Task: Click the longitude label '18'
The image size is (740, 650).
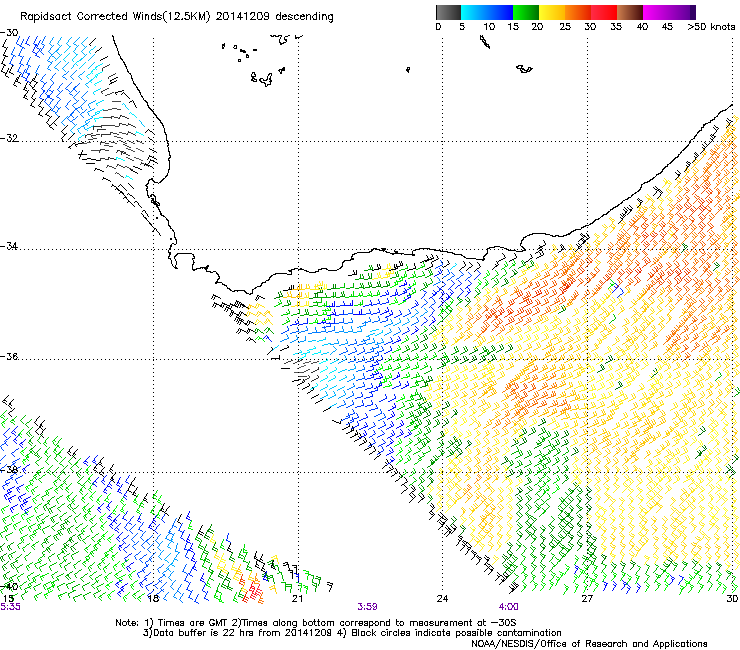Action: click(x=152, y=598)
